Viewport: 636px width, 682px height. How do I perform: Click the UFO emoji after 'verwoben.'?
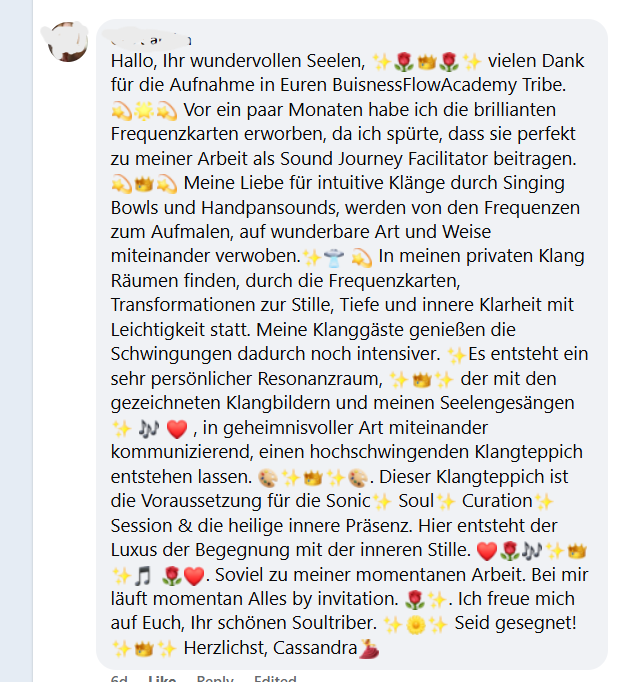334,257
